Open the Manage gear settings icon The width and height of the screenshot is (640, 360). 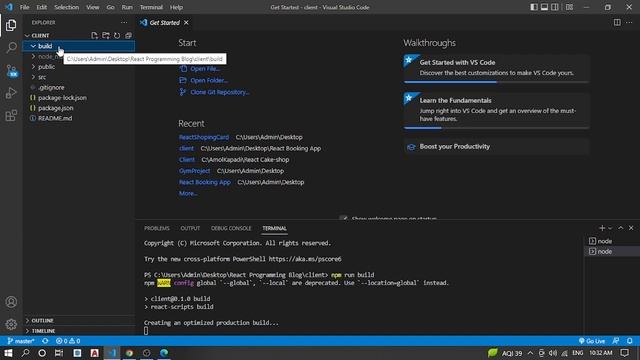point(11,324)
